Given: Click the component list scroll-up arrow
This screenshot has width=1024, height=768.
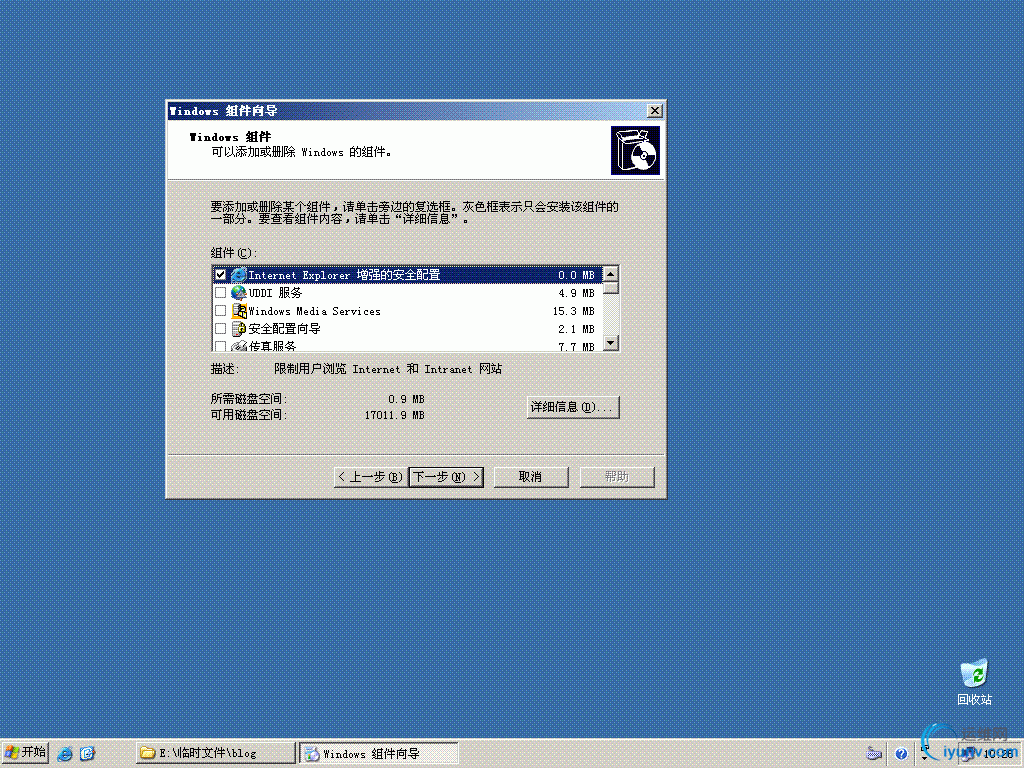Looking at the screenshot, I should (611, 274).
